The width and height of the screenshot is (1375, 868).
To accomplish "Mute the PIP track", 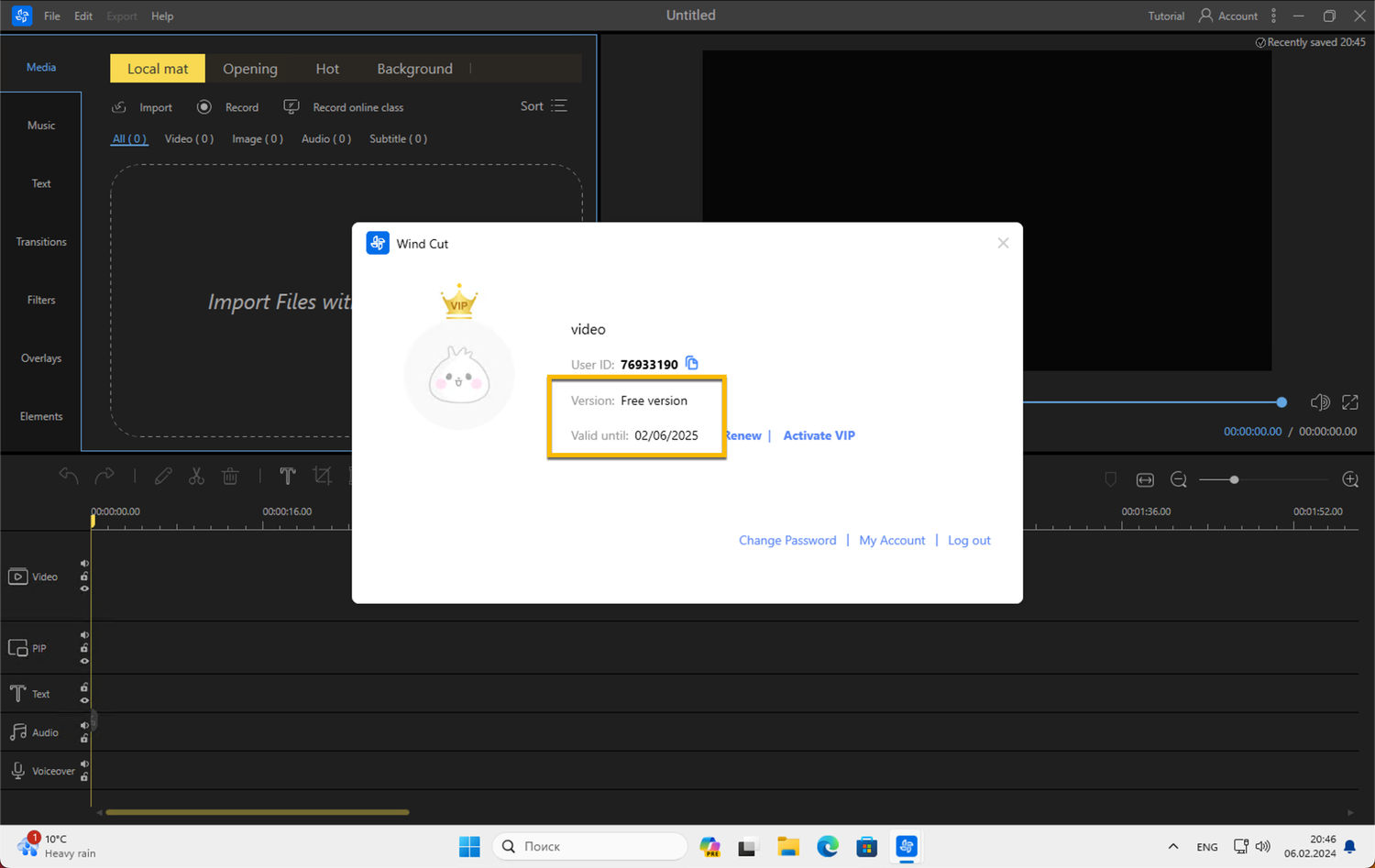I will [84, 635].
